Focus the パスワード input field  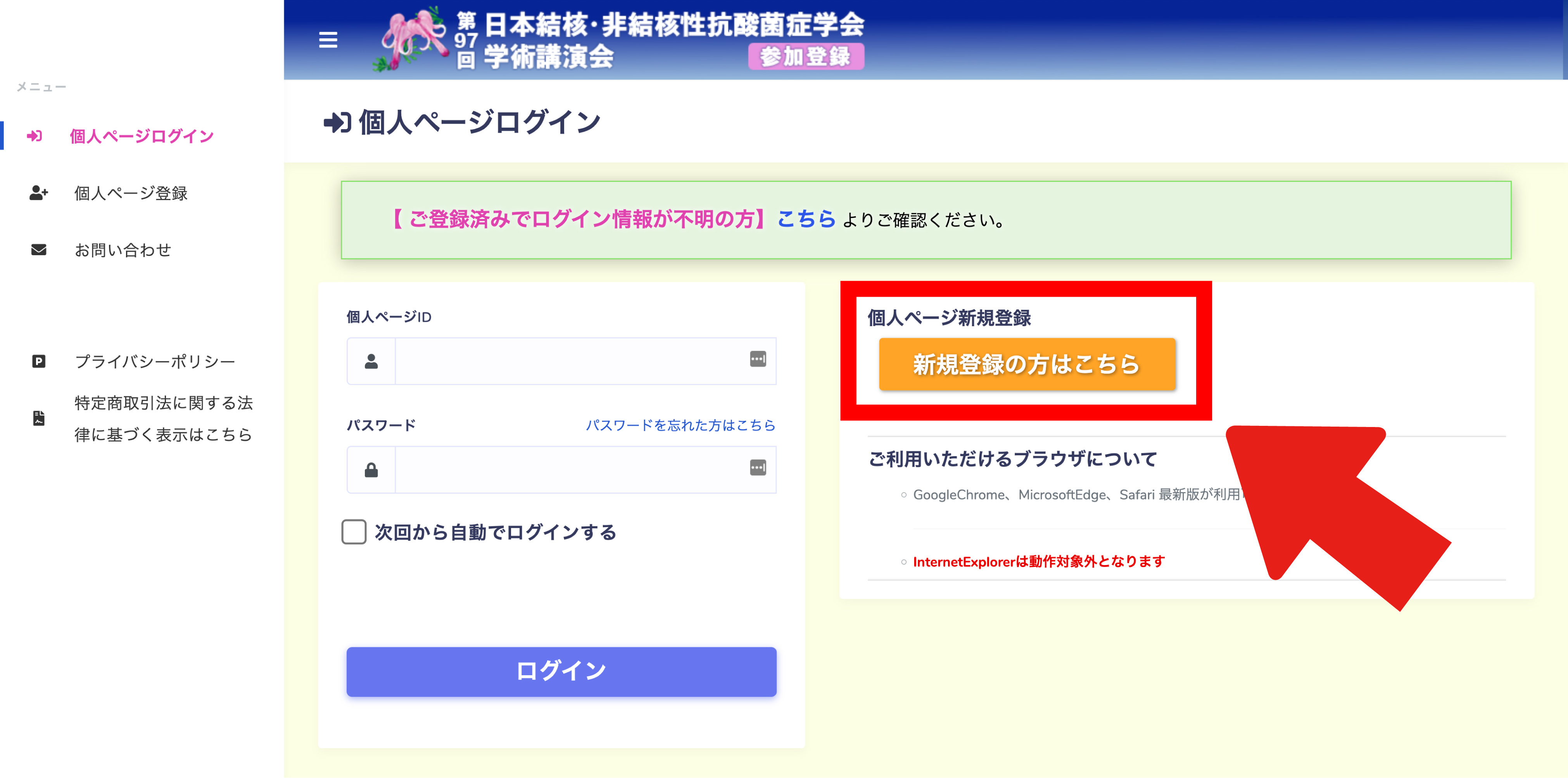point(585,469)
